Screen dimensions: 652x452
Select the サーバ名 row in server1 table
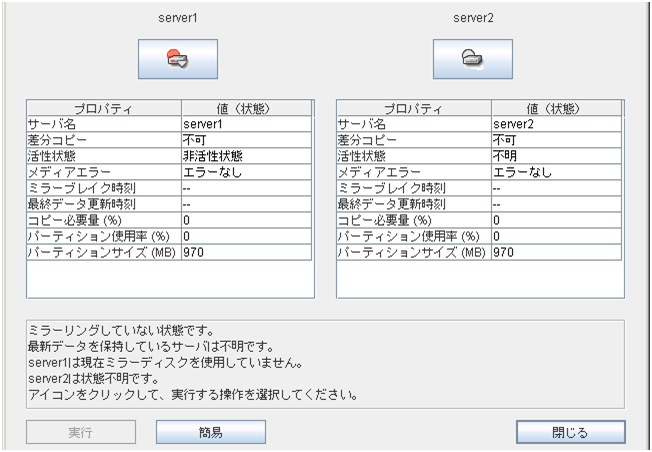coord(103,124)
